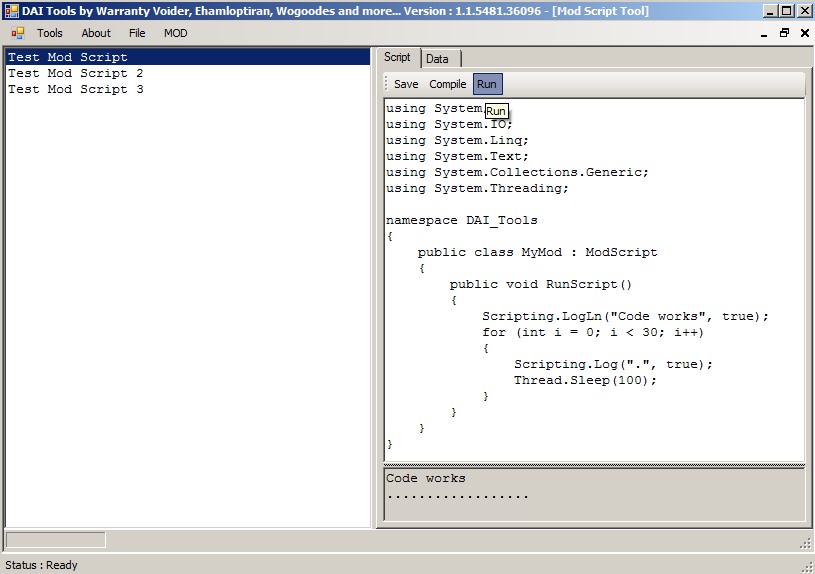Open the Tools menu

pyautogui.click(x=49, y=33)
